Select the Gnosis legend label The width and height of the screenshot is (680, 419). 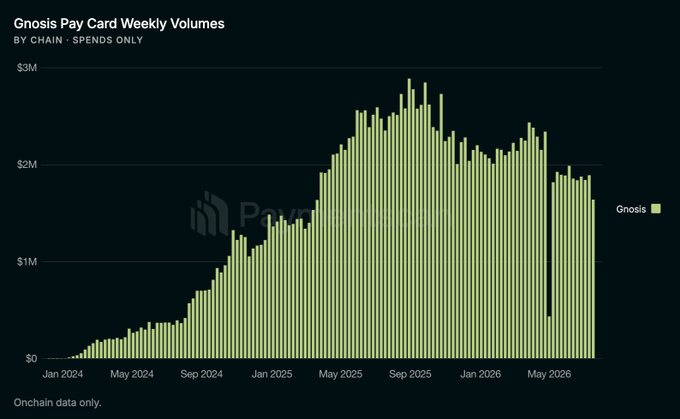point(631,209)
